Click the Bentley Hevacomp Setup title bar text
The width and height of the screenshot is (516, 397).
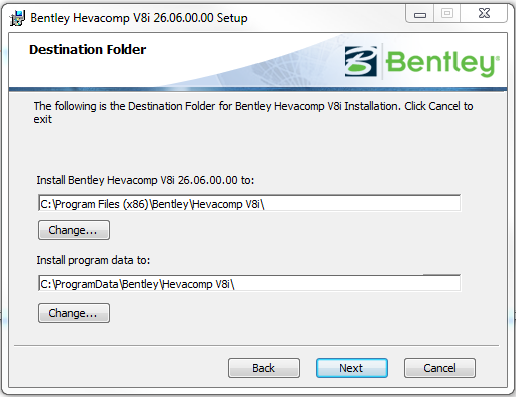coord(139,18)
